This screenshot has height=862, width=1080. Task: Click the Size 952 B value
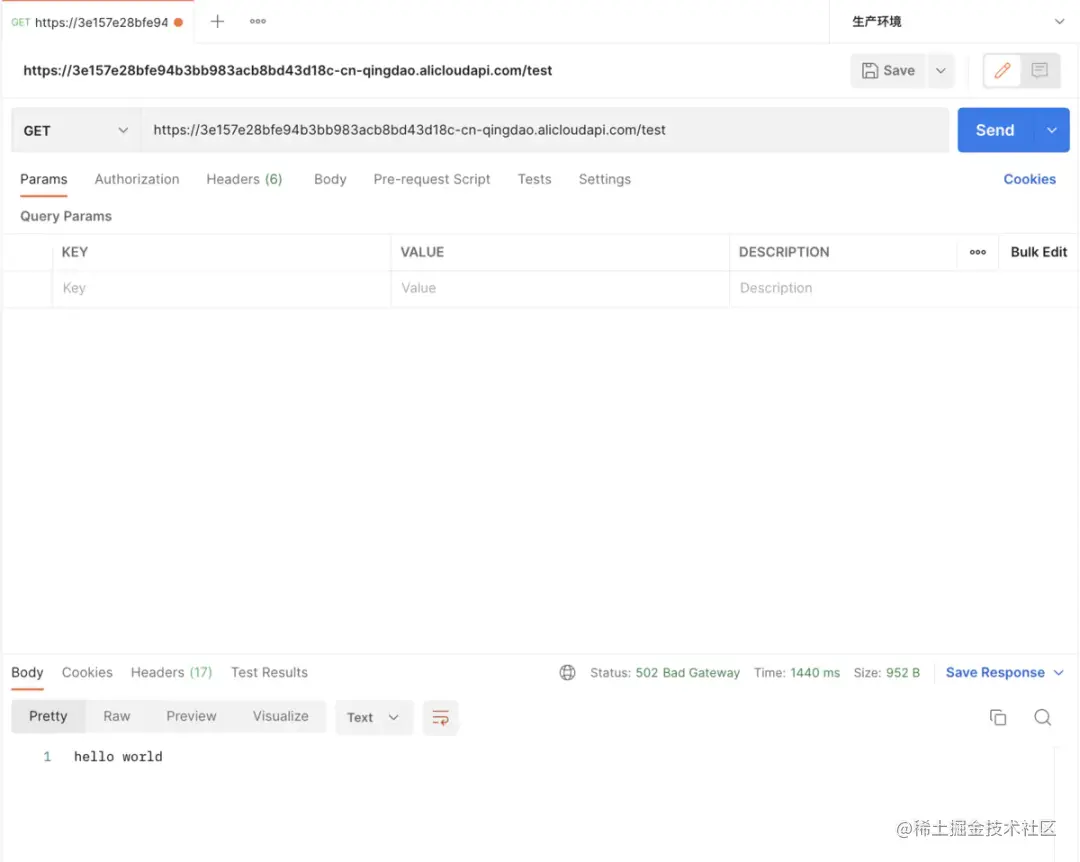click(x=902, y=673)
